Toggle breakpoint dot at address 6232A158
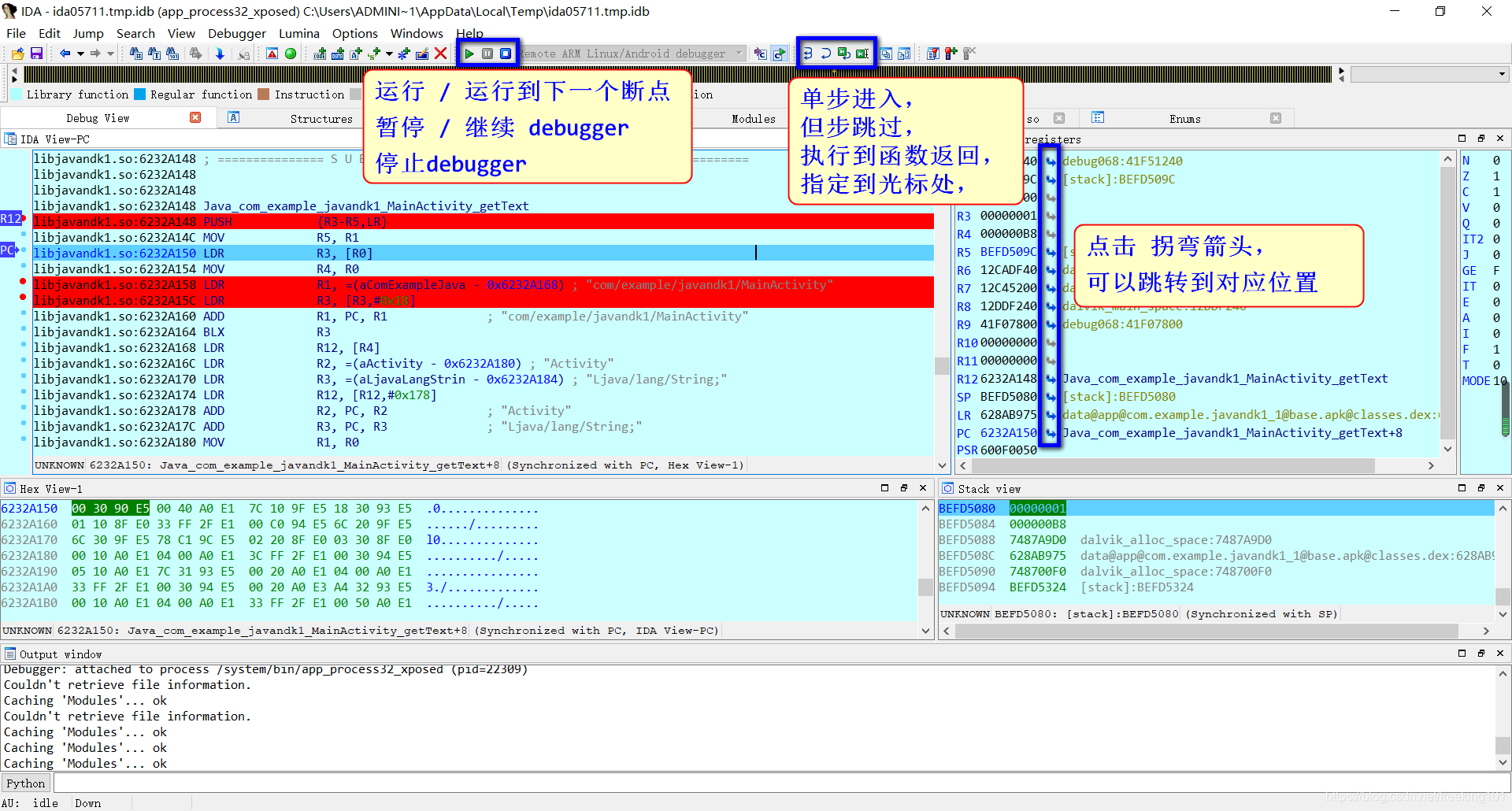The width and height of the screenshot is (1512, 811). pyautogui.click(x=23, y=281)
